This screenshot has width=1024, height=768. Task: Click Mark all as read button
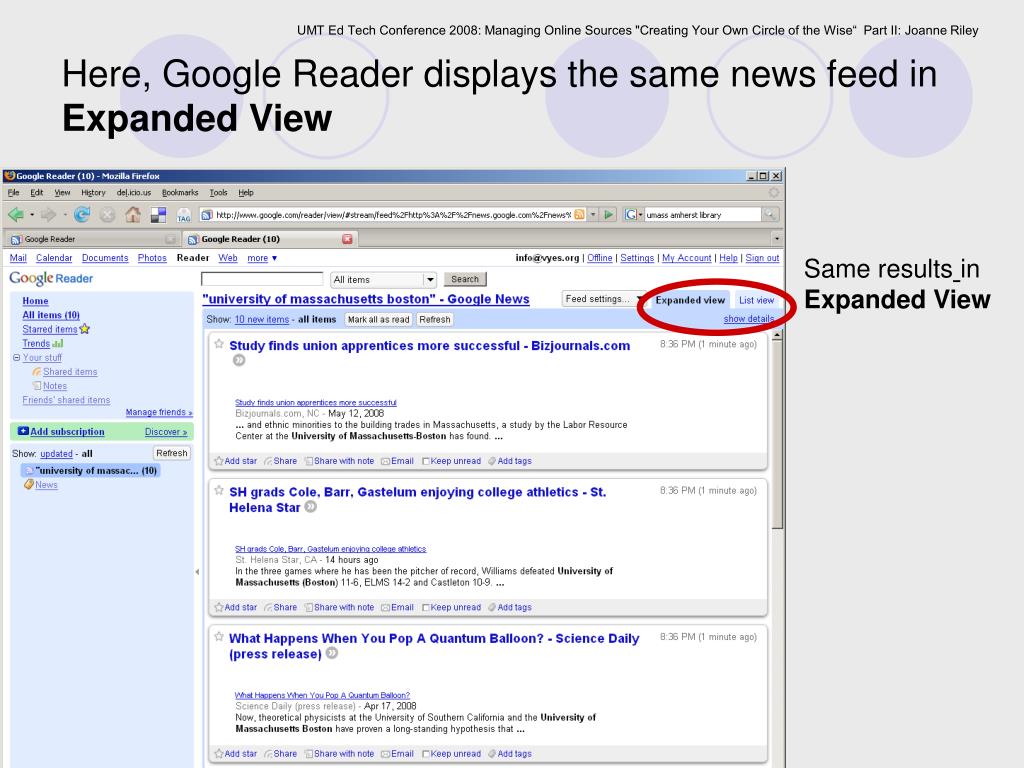pyautogui.click(x=378, y=319)
